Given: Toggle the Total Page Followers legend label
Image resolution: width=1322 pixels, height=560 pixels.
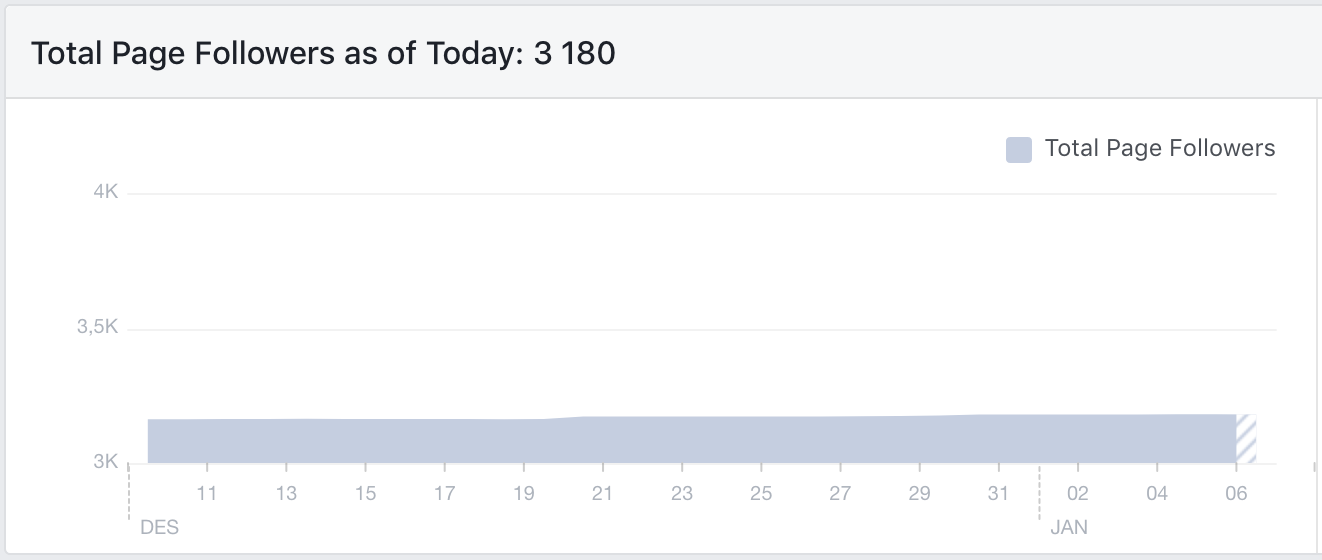Looking at the screenshot, I should pyautogui.click(x=1160, y=149).
